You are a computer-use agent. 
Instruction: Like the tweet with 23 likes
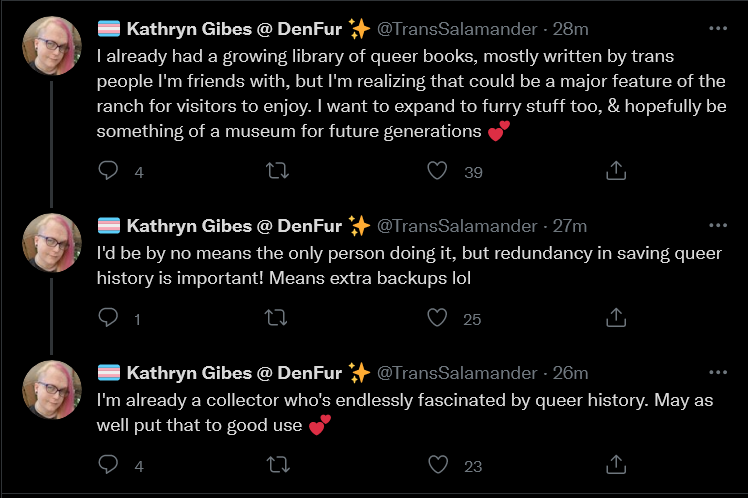click(437, 464)
